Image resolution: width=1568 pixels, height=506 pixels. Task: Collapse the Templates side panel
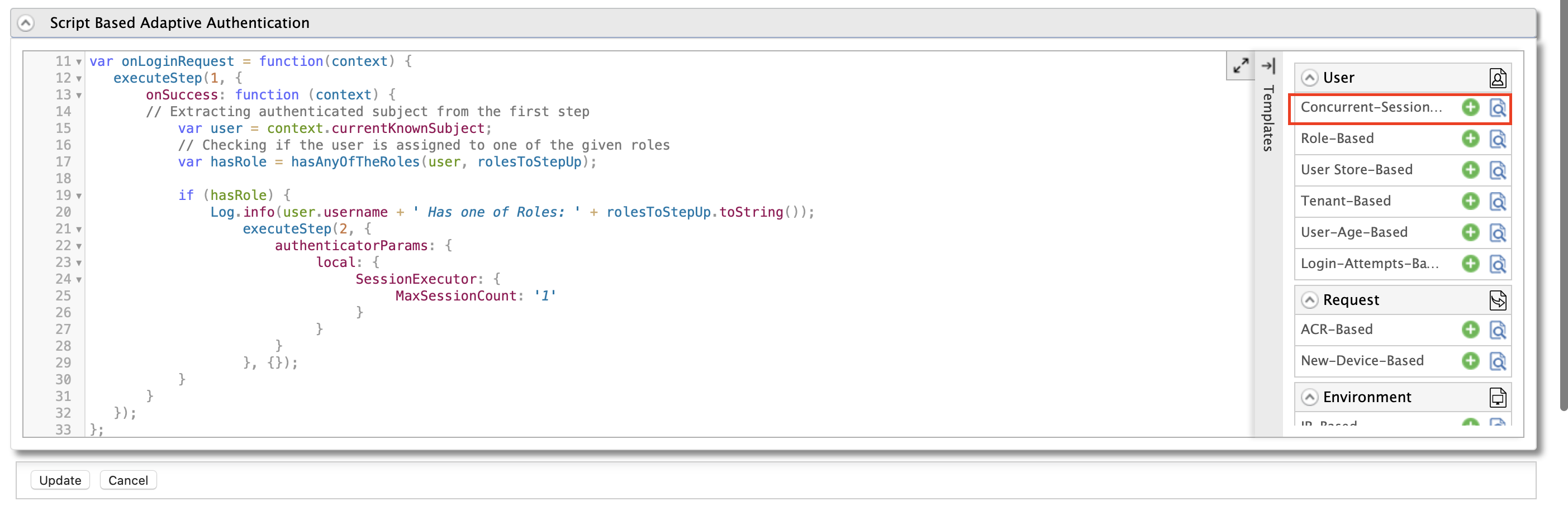coord(1268,66)
